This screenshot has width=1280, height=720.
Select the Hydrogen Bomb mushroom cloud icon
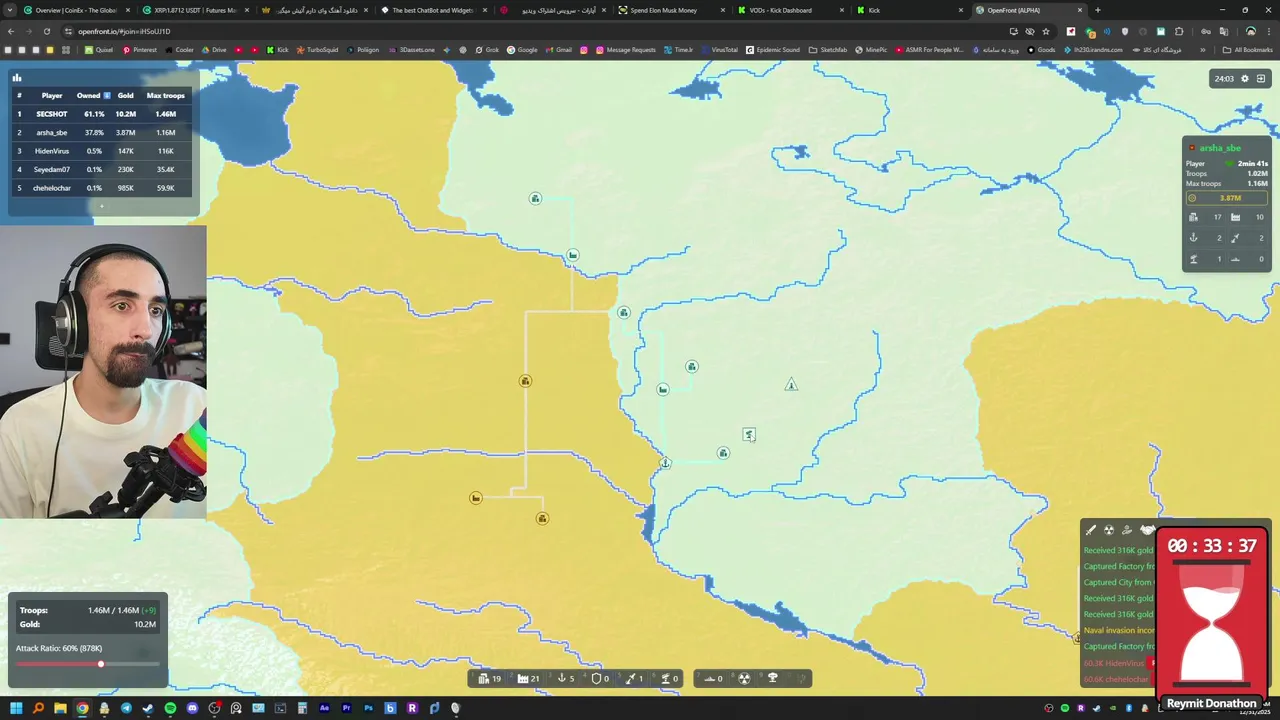click(x=772, y=678)
